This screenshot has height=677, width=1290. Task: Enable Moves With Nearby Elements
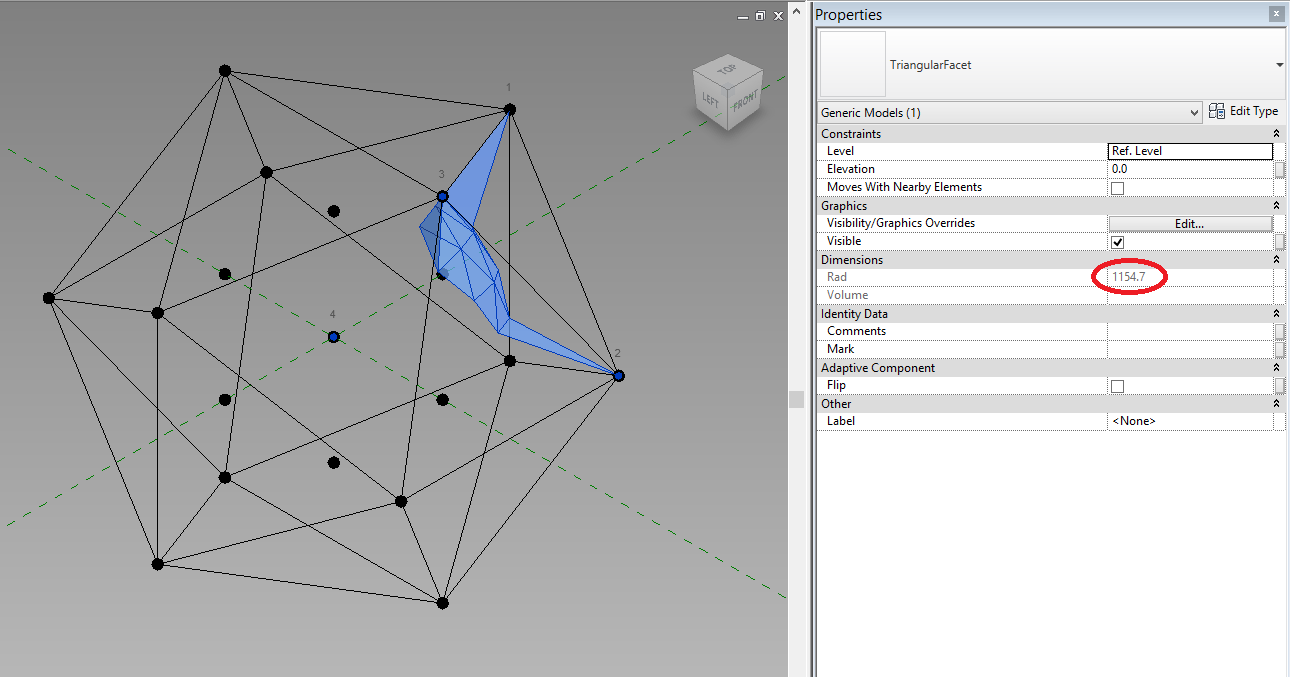coord(1117,188)
